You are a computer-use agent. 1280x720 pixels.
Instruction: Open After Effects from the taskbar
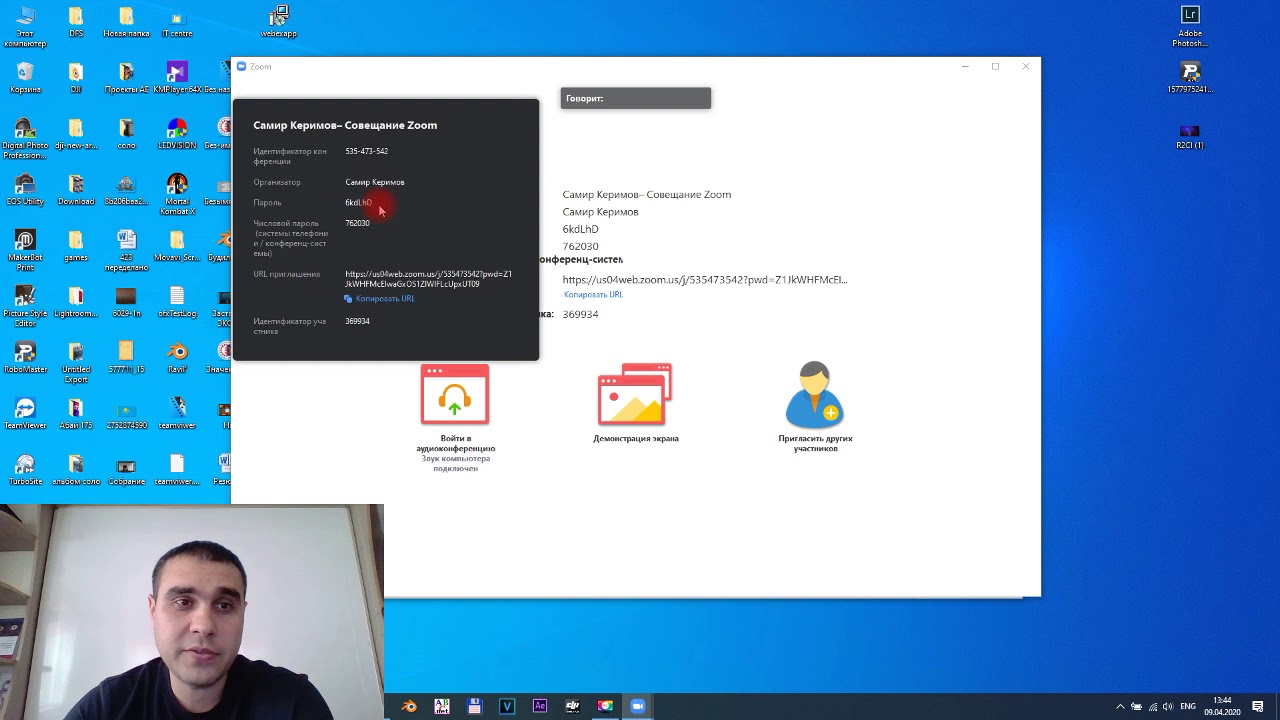click(540, 706)
